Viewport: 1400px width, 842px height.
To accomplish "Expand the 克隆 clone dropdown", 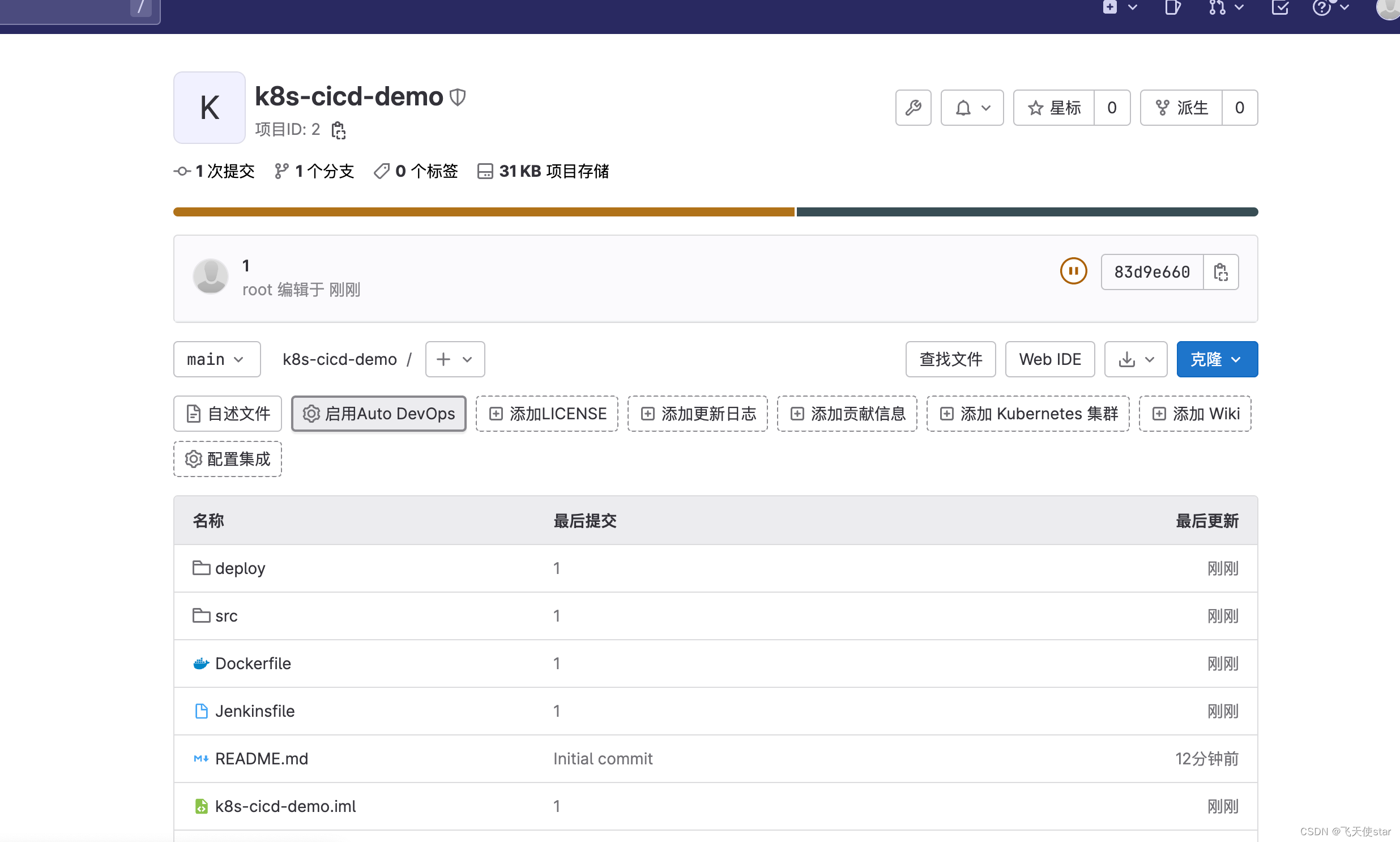I will pyautogui.click(x=1217, y=359).
